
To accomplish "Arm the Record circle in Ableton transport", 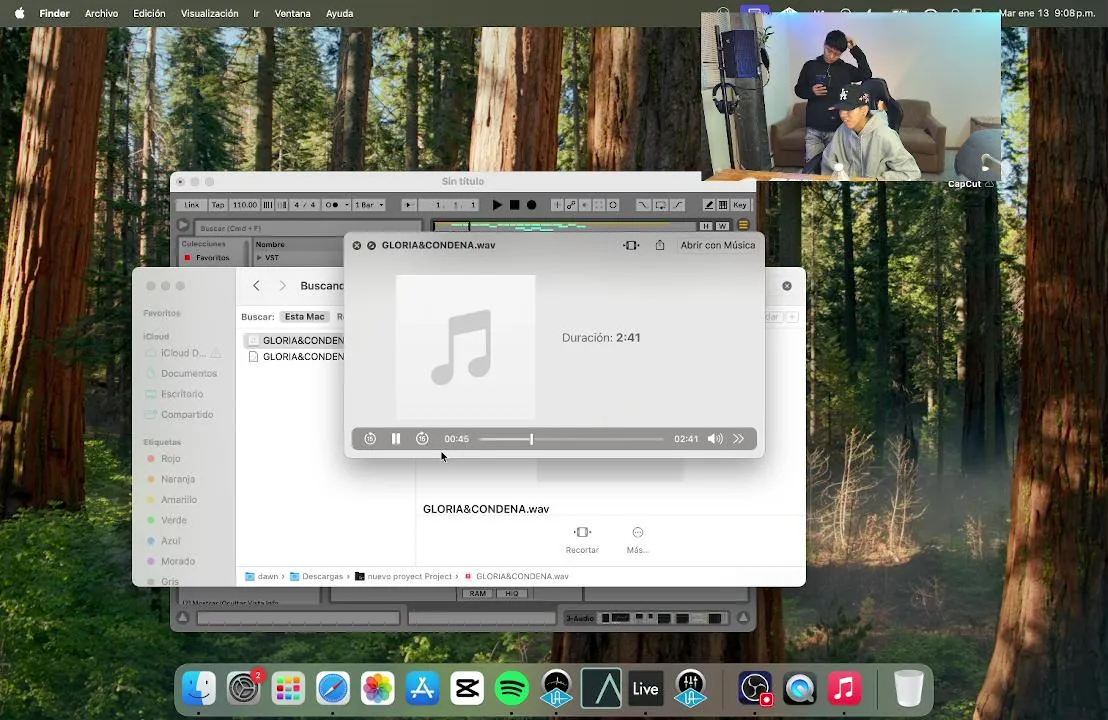I will 531,205.
